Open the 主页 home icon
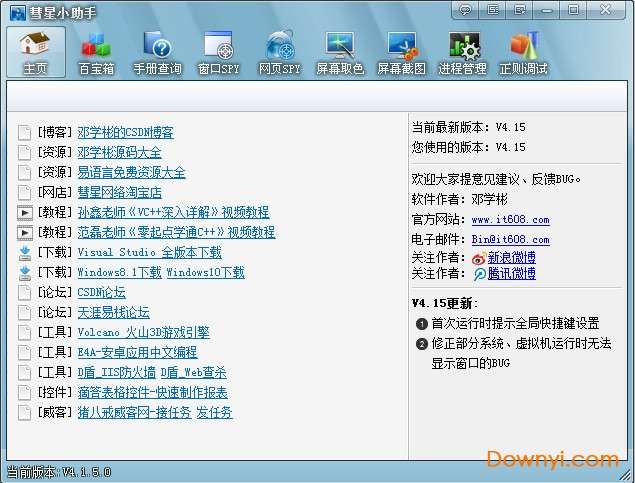The width and height of the screenshot is (635, 483). [36, 52]
